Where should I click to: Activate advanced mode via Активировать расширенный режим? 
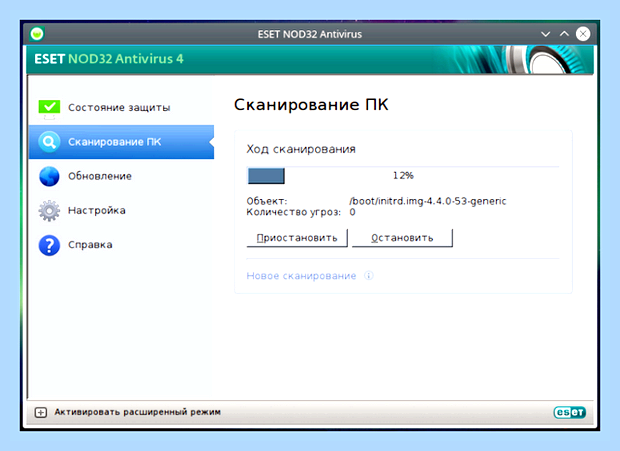point(137,412)
